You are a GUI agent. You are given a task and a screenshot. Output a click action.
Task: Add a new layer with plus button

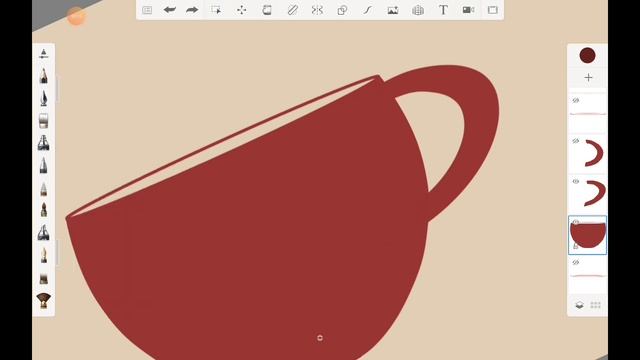(x=588, y=78)
